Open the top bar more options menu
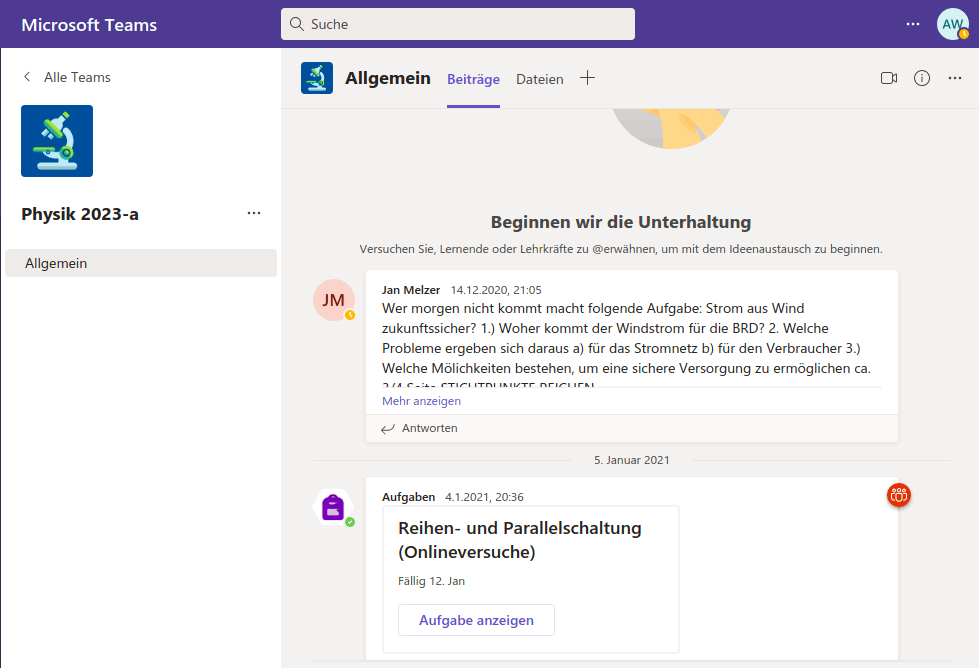979x668 pixels. pyautogui.click(x=913, y=24)
